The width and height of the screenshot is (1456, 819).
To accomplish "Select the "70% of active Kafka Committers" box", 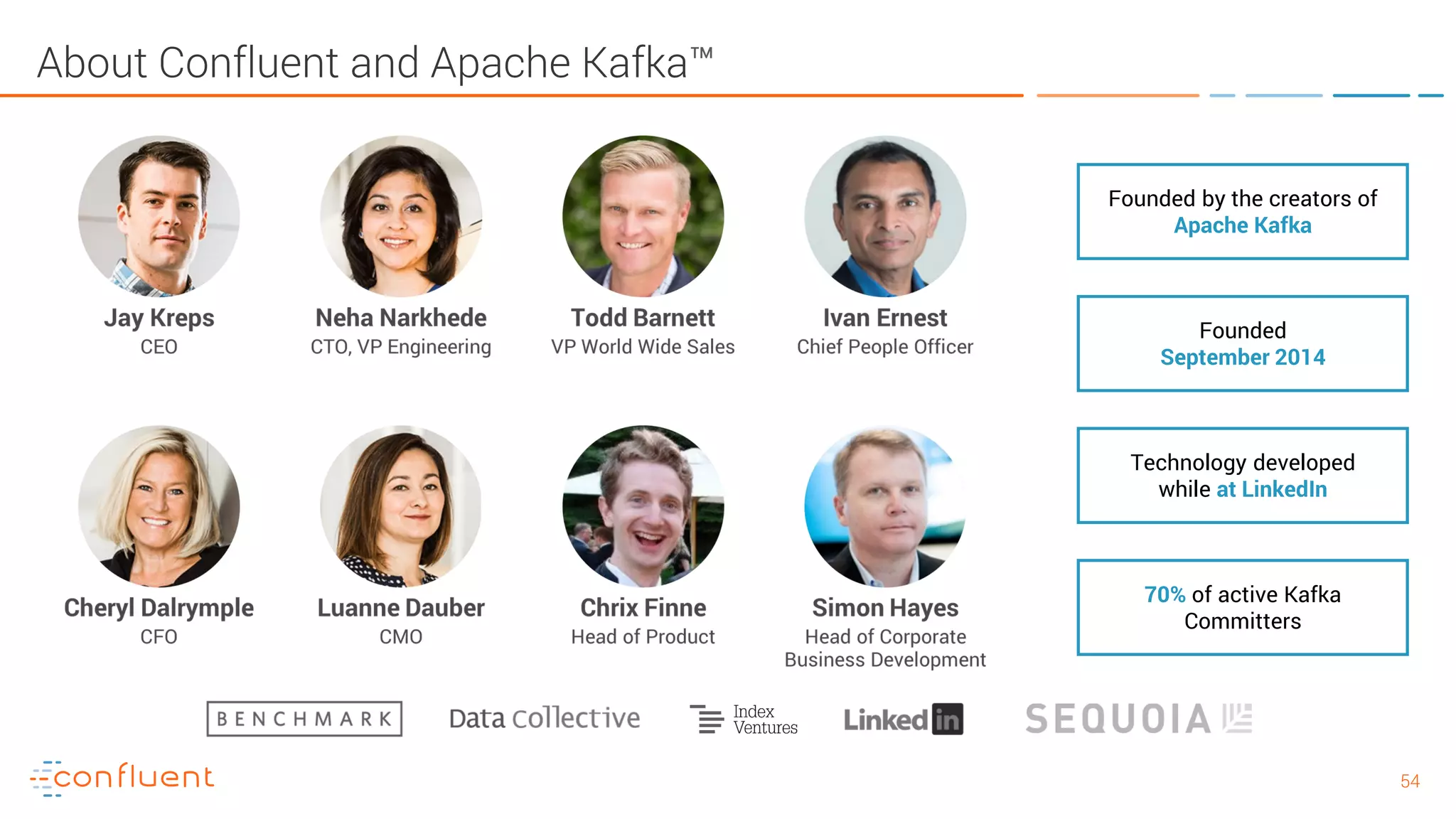I will [1243, 607].
